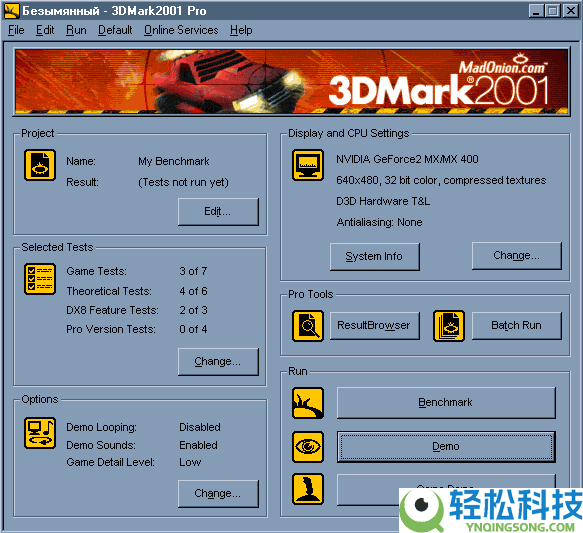Click the Options monitor and music icon
This screenshot has width=583, height=533.
(40, 433)
